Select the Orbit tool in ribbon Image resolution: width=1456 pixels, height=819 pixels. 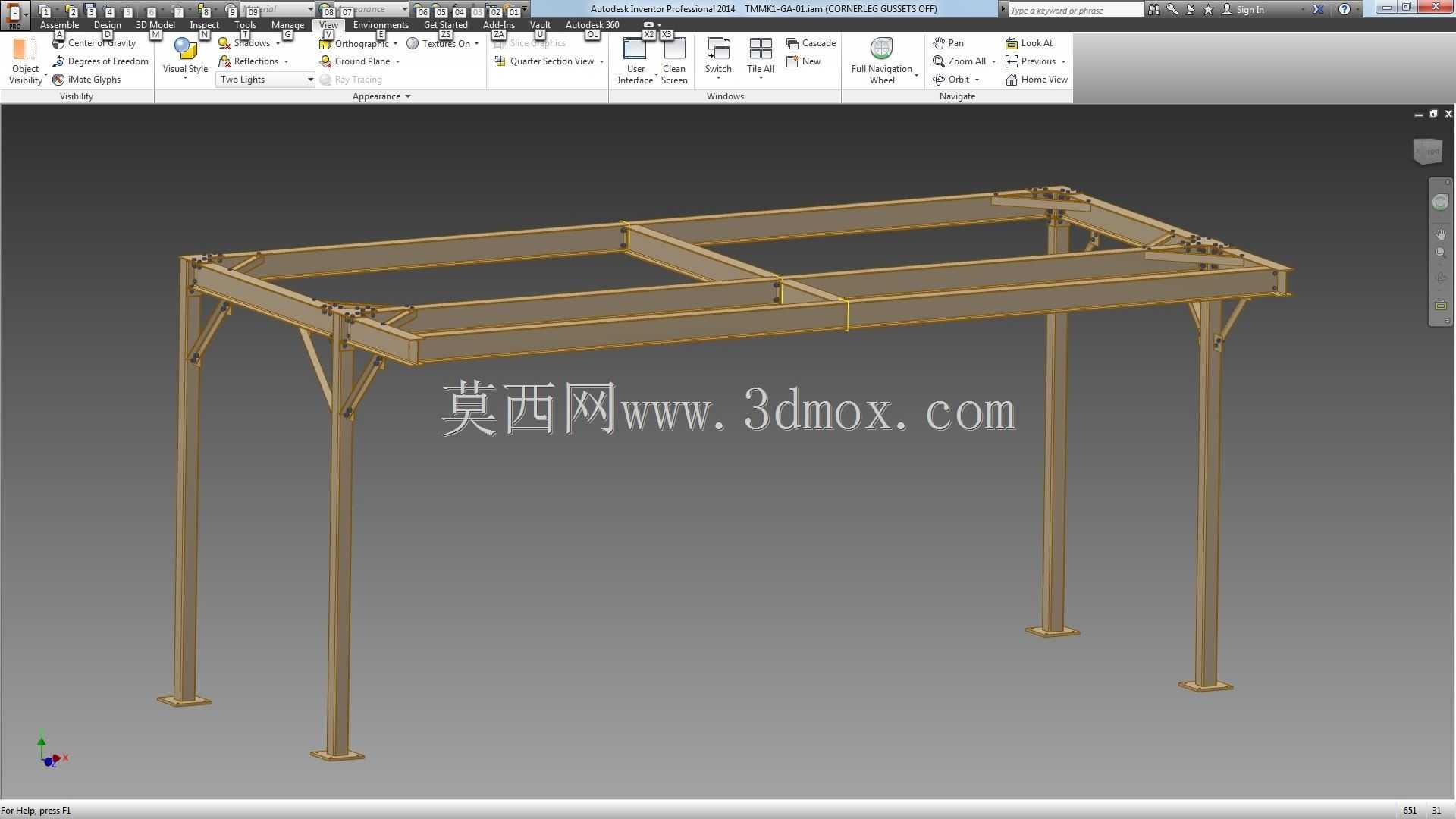pyautogui.click(x=951, y=80)
